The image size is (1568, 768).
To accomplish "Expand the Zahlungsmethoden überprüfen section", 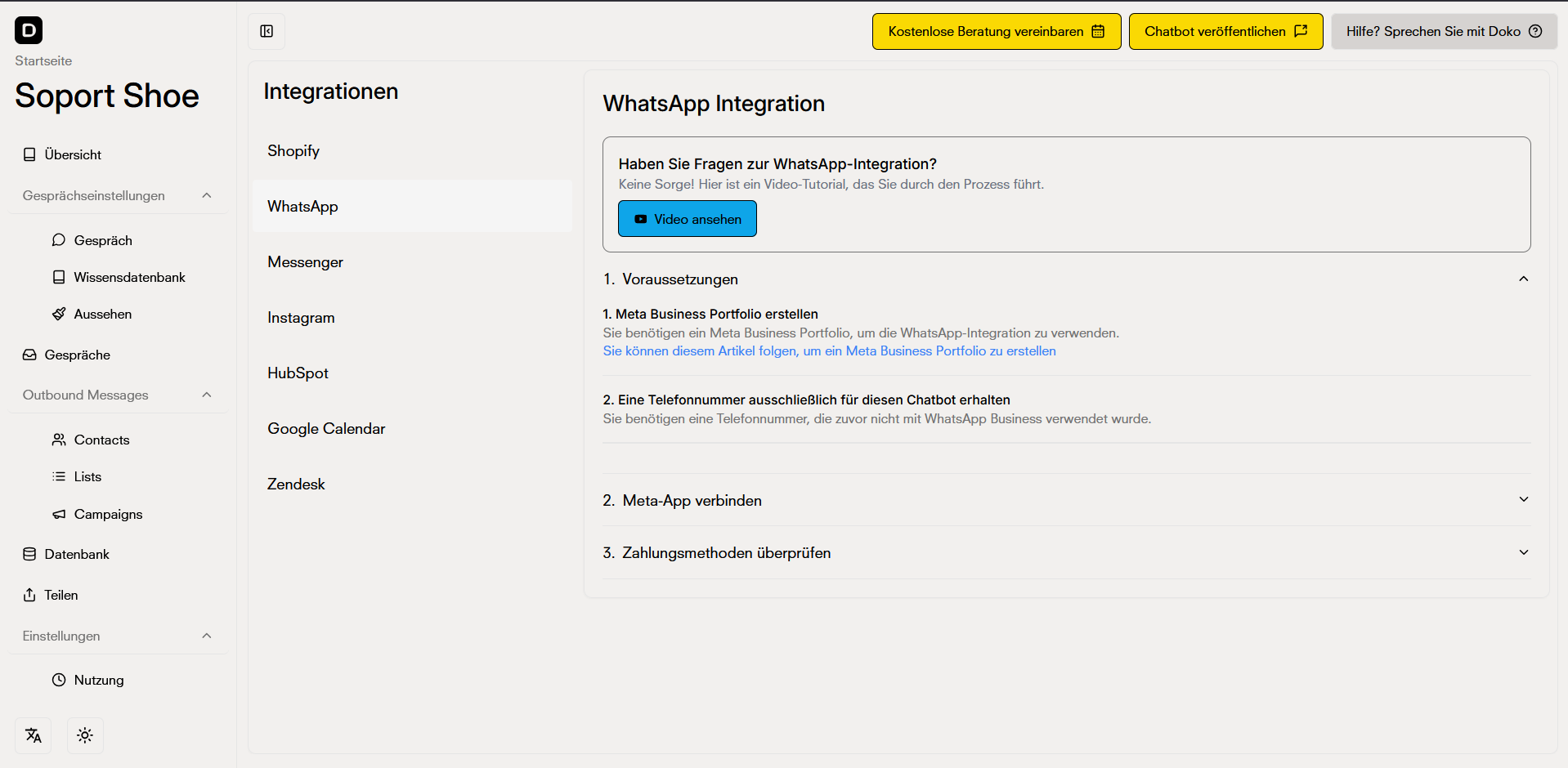I will [1522, 552].
